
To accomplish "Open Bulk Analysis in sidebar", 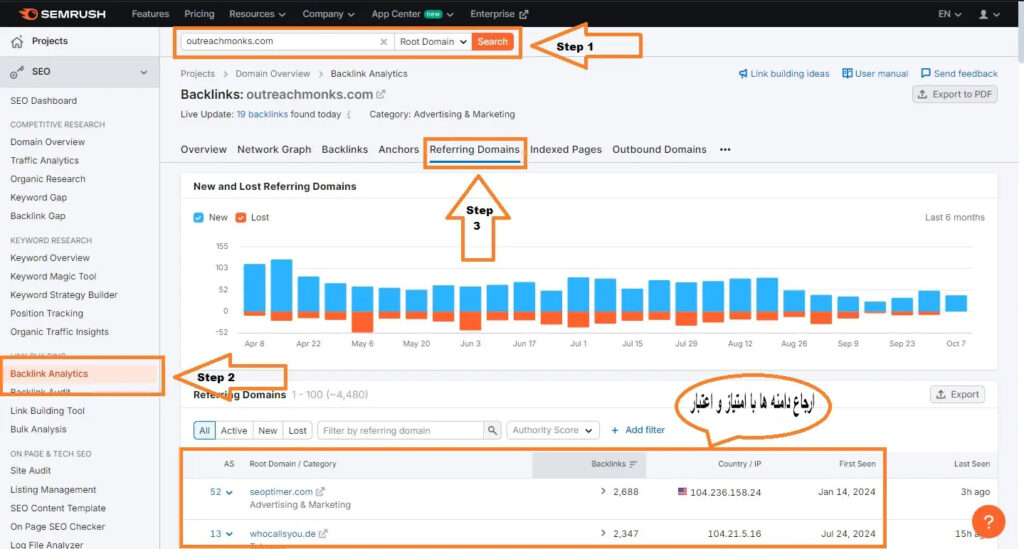I will tap(38, 430).
